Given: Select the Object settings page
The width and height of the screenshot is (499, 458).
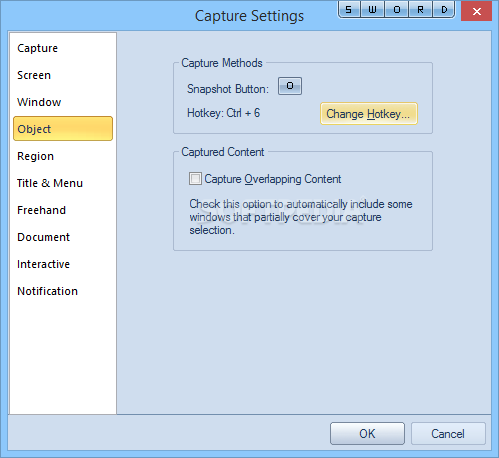Looking at the screenshot, I should [63, 129].
